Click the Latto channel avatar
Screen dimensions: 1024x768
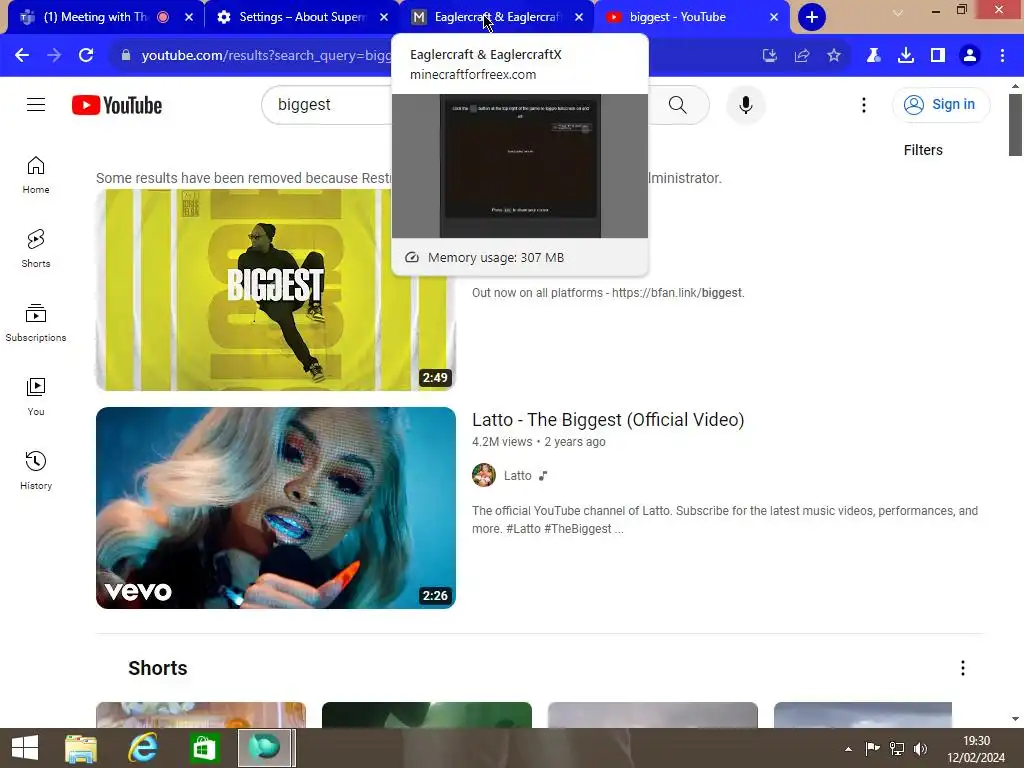(484, 475)
